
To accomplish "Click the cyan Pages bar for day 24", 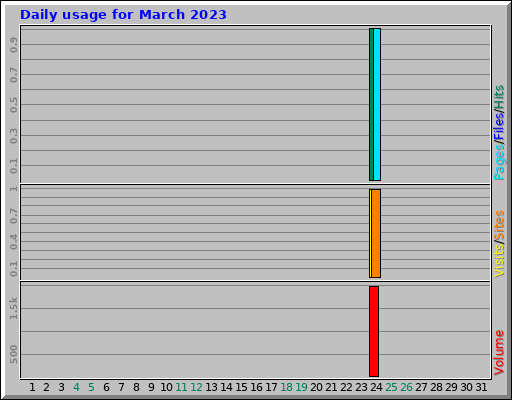I will [x=377, y=104].
